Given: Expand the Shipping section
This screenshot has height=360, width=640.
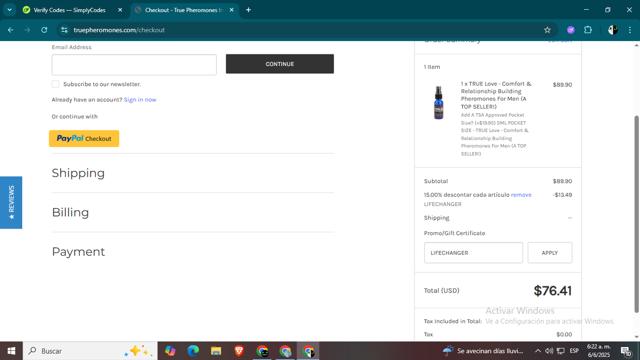Looking at the screenshot, I should click(78, 173).
